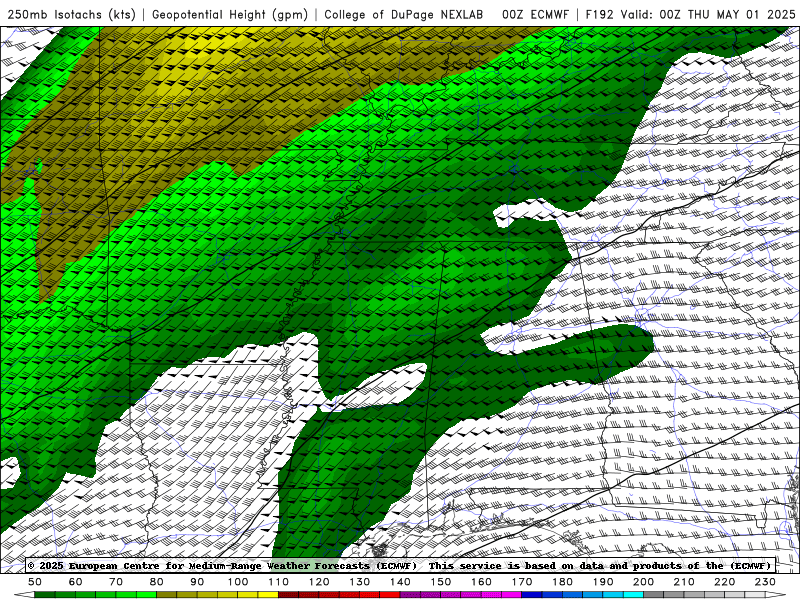
Task: Click the 150 knot legend label
Action: pos(441,582)
